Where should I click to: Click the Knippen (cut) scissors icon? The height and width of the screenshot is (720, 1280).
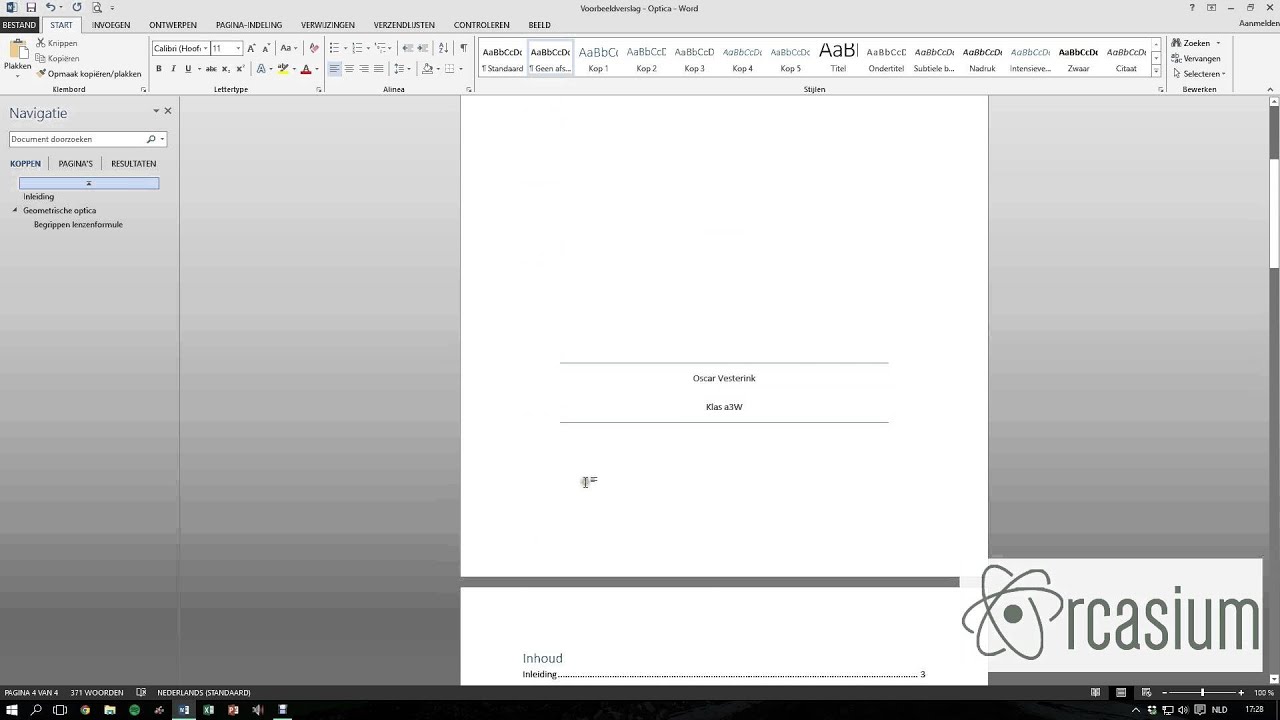[x=41, y=44]
